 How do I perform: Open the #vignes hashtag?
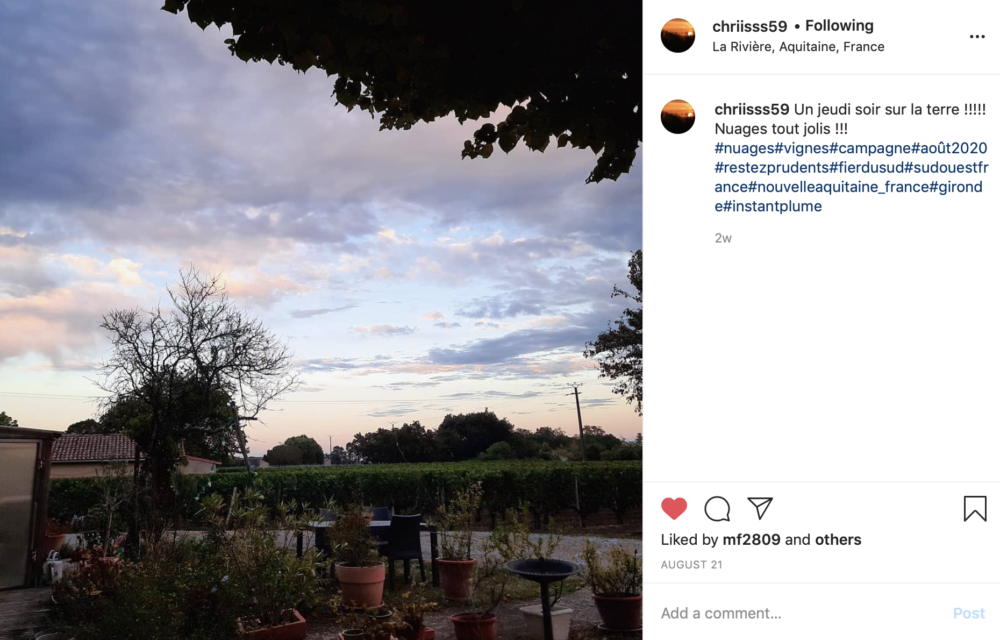click(x=802, y=148)
